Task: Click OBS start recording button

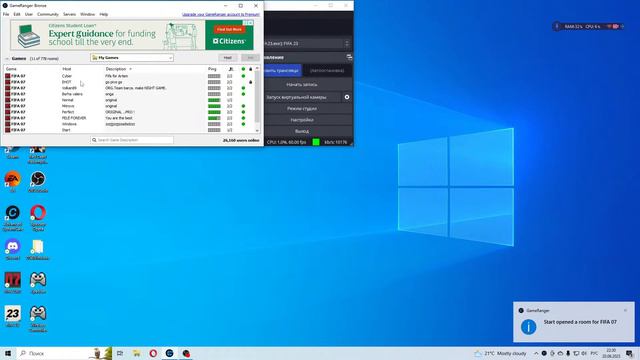Action: click(x=308, y=84)
